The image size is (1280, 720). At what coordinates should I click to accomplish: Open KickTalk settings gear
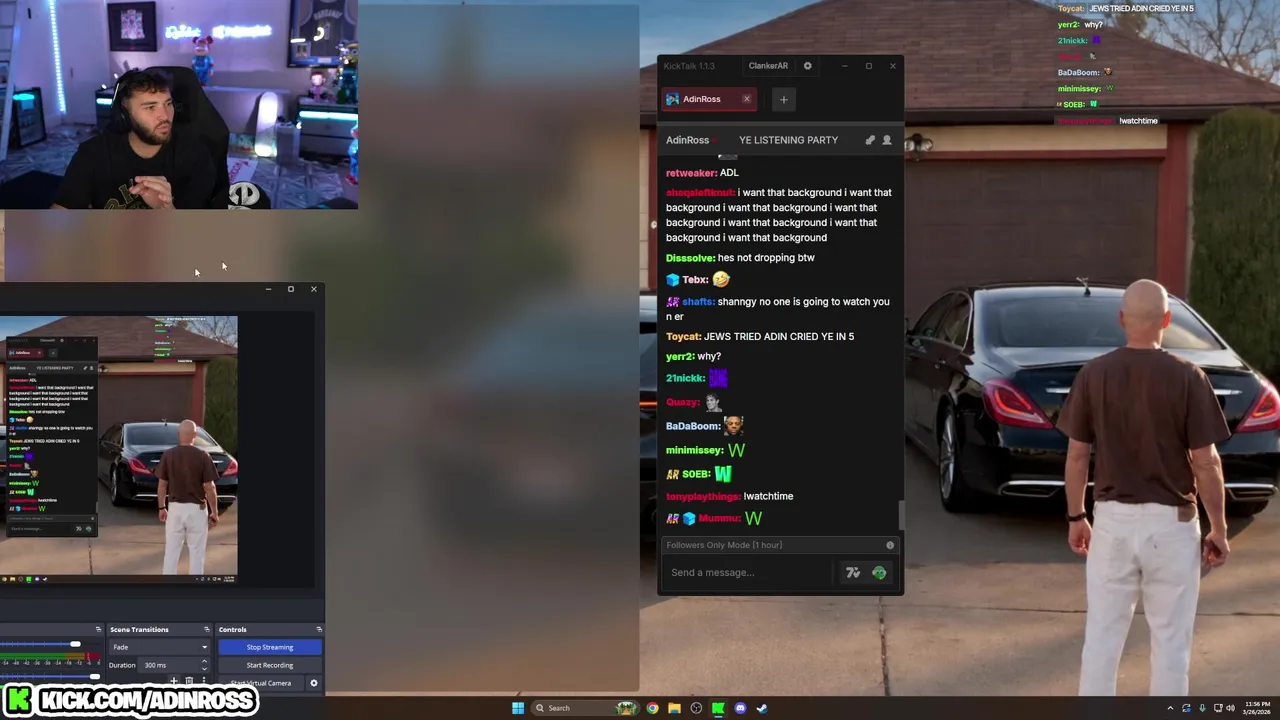point(807,66)
